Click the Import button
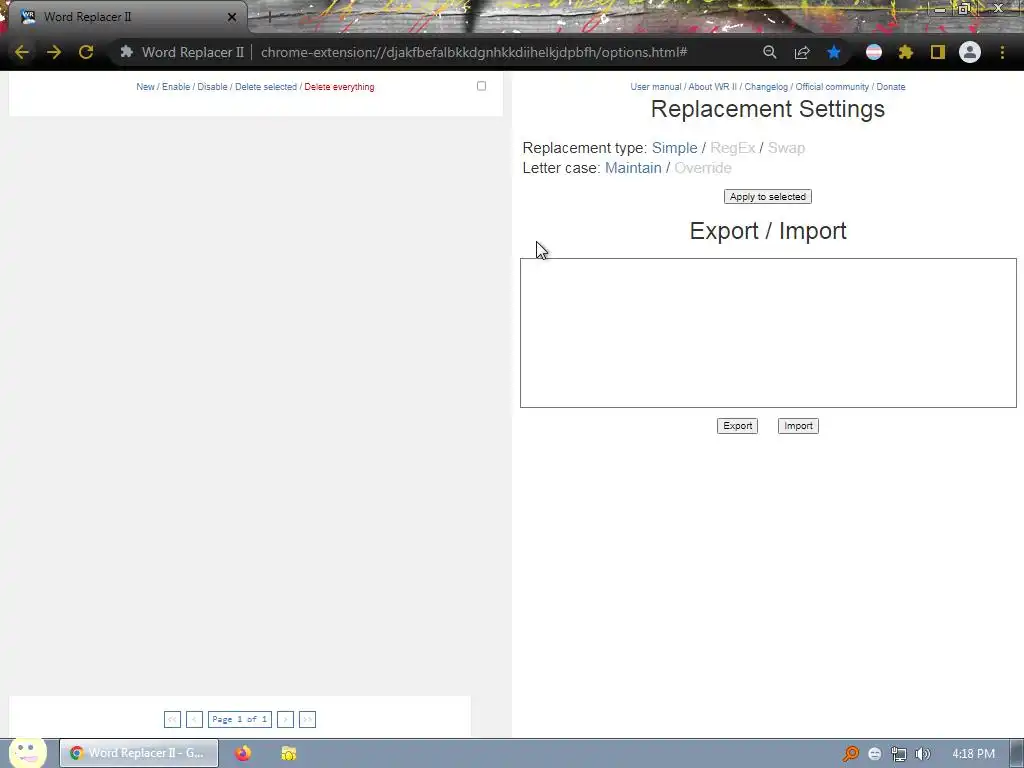 798,426
